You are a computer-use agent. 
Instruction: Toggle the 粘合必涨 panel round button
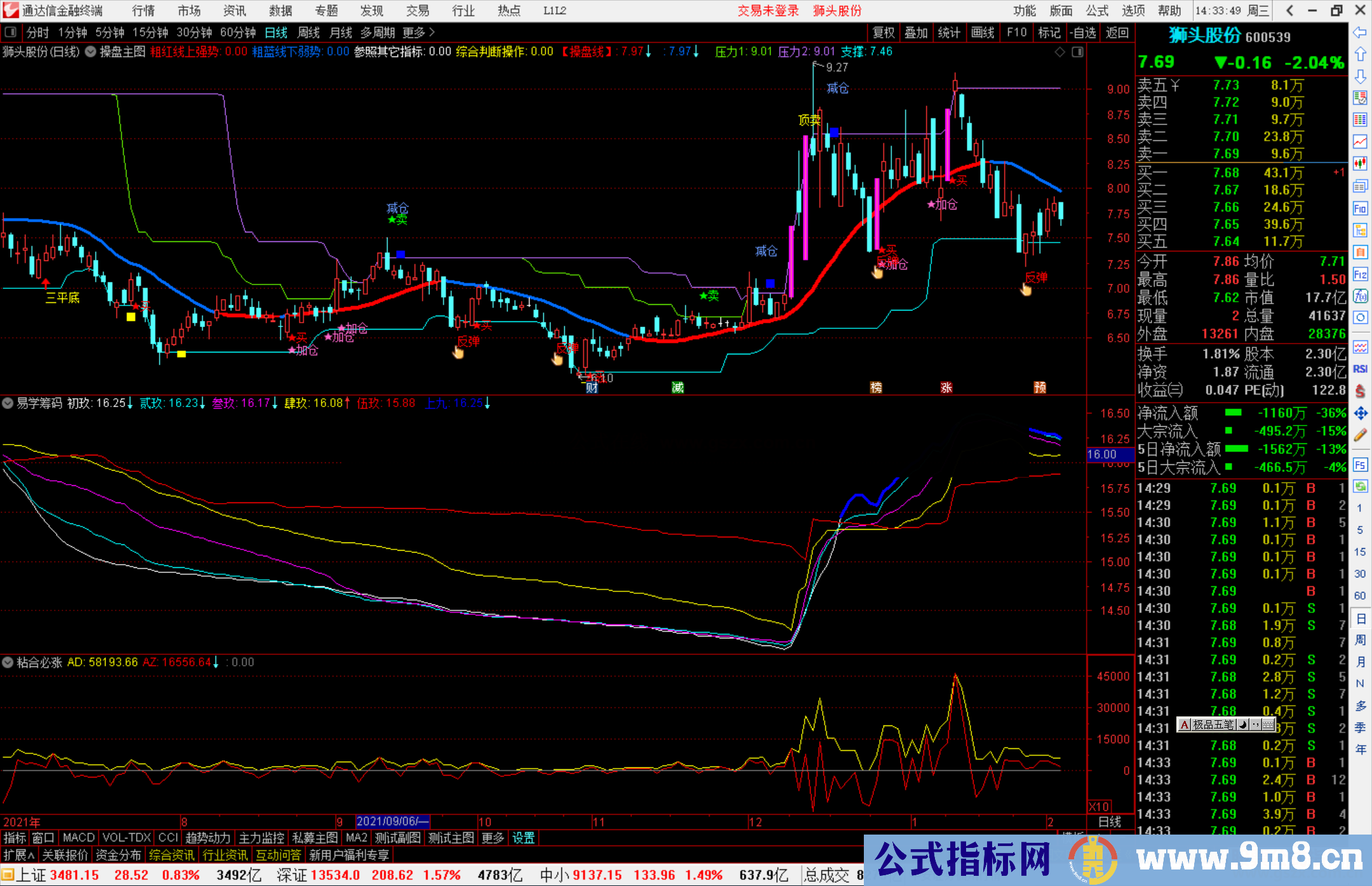click(8, 662)
